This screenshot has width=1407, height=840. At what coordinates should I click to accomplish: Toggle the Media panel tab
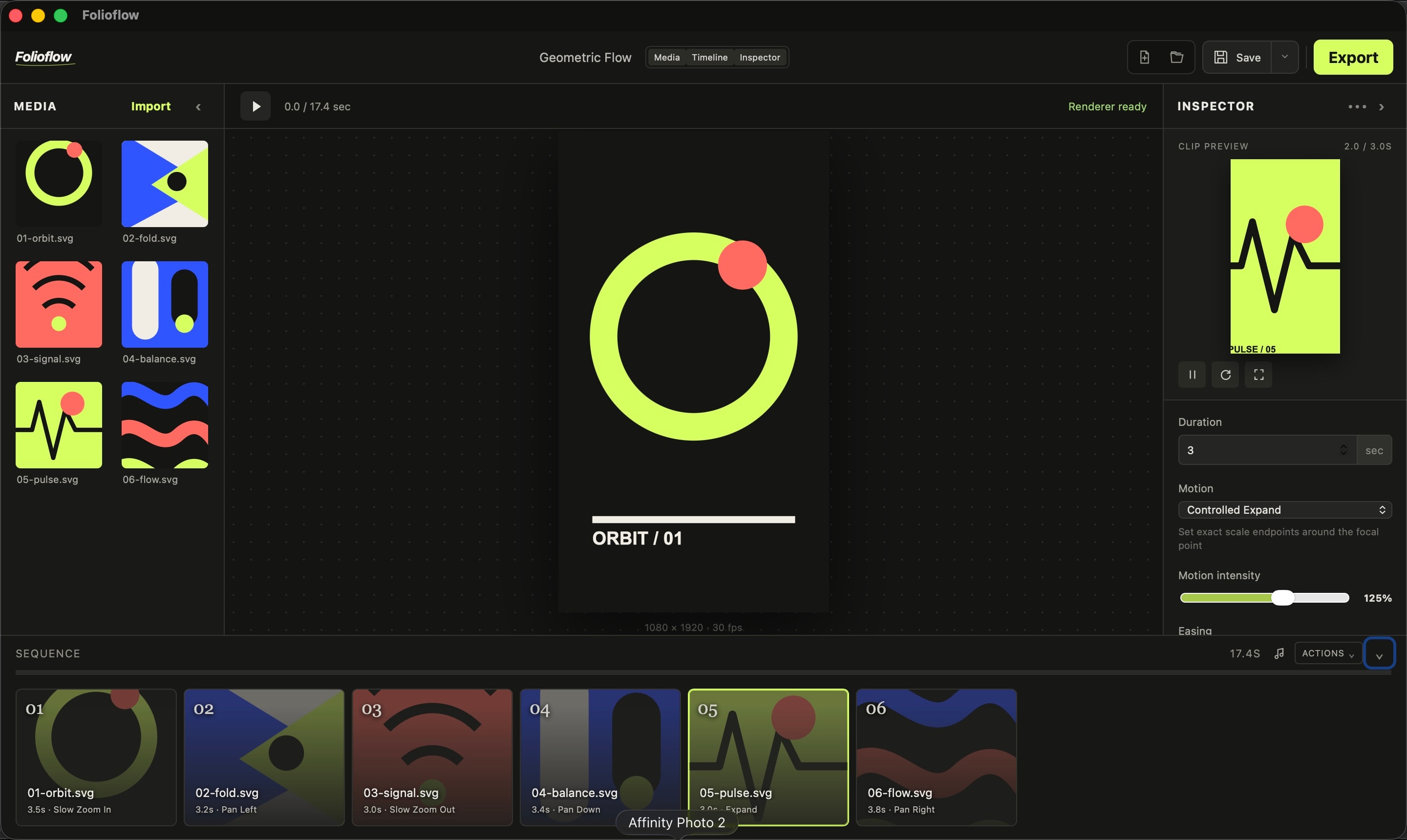coord(666,57)
